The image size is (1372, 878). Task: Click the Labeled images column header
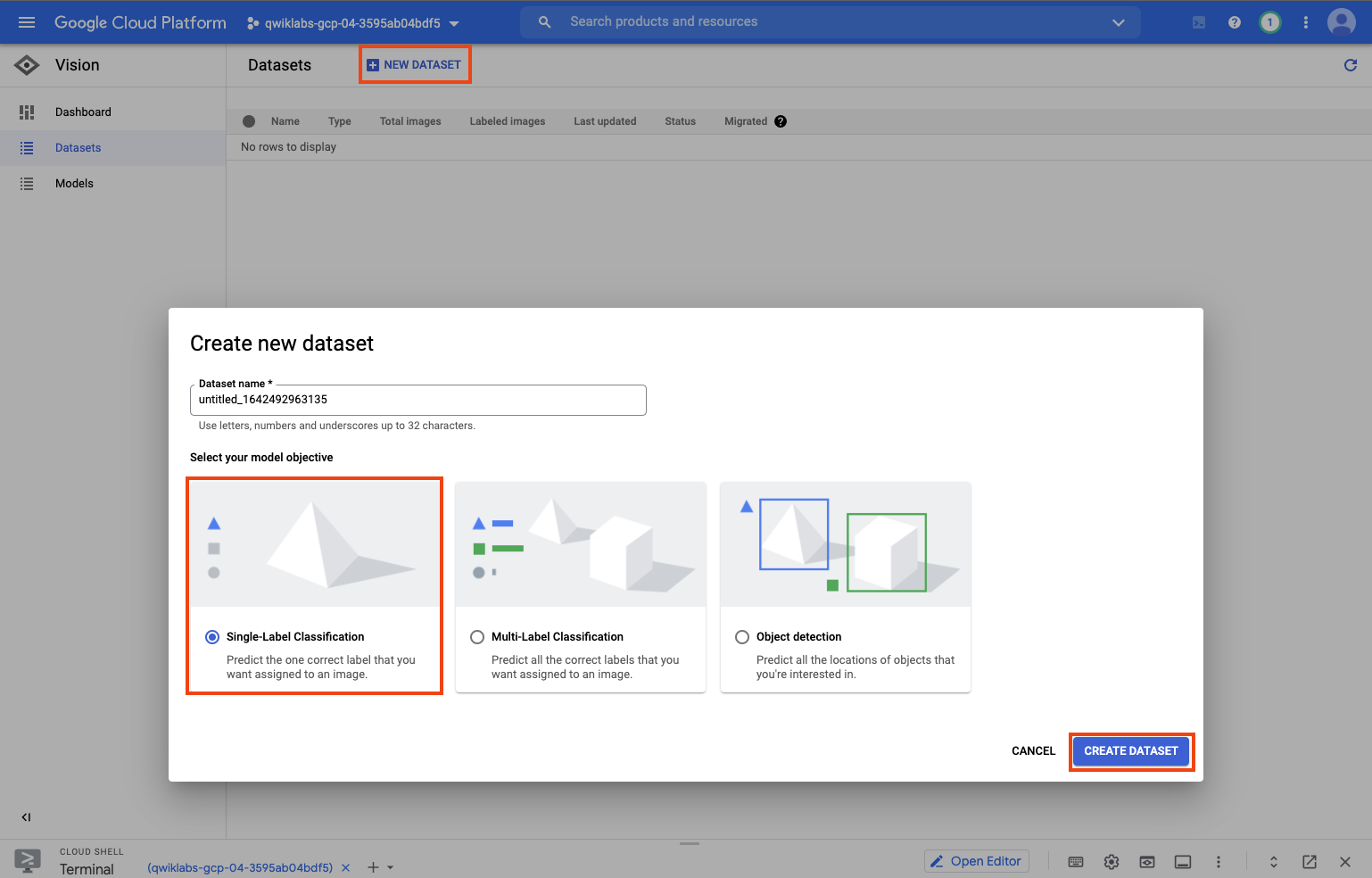click(508, 121)
